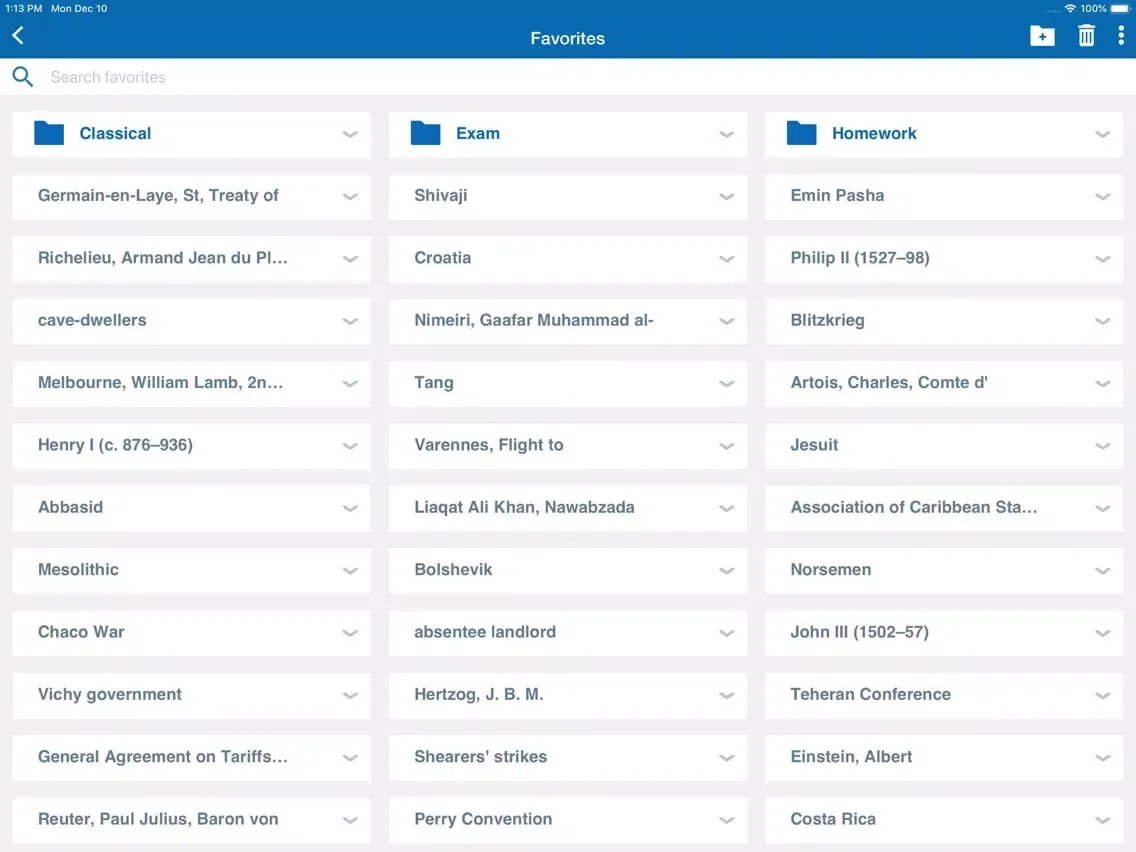Expand chevron for Einstein, Albert
Screen dimensions: 1136x852
click(1103, 758)
